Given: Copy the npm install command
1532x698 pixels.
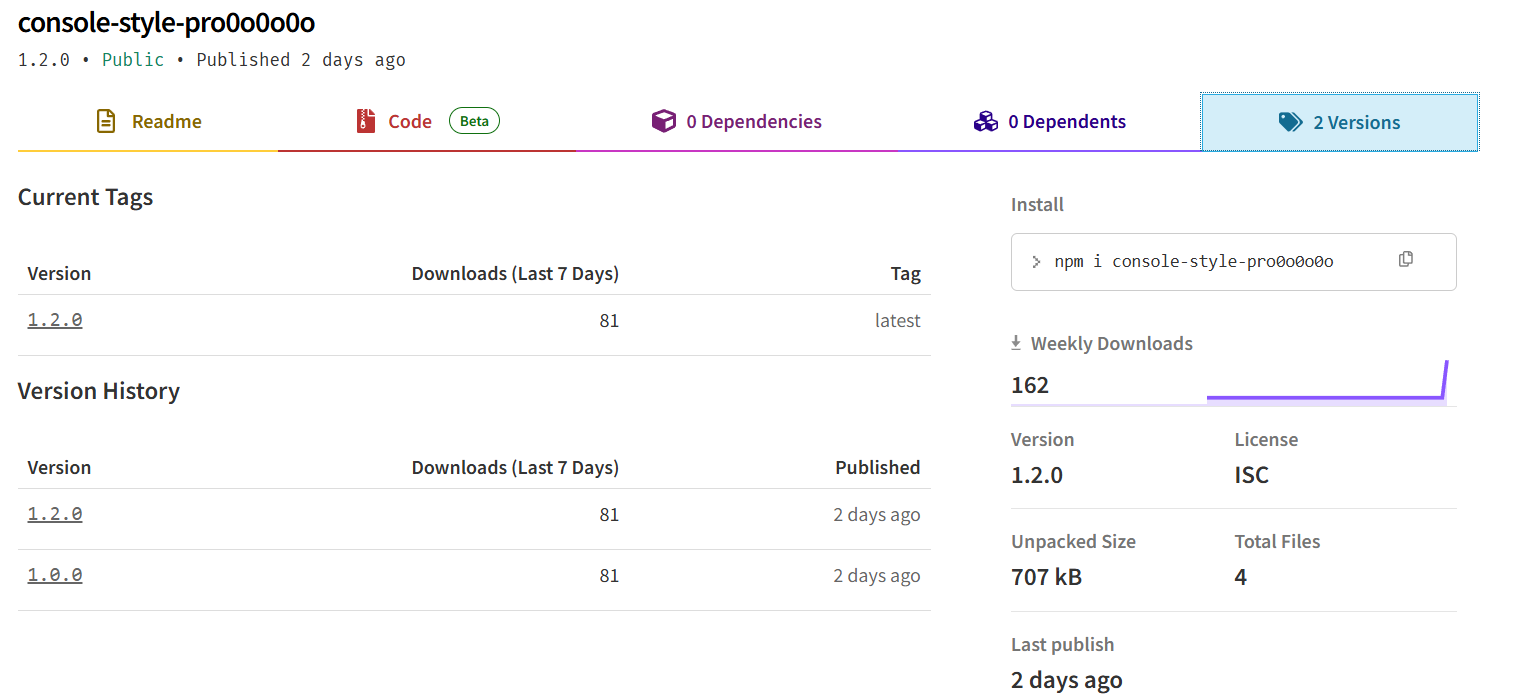Looking at the screenshot, I should (x=1406, y=260).
